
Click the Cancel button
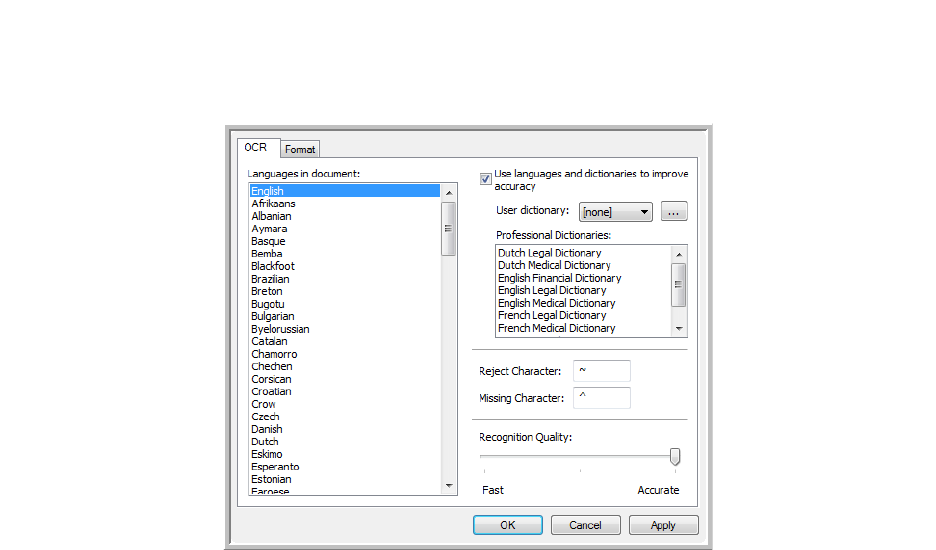(586, 525)
